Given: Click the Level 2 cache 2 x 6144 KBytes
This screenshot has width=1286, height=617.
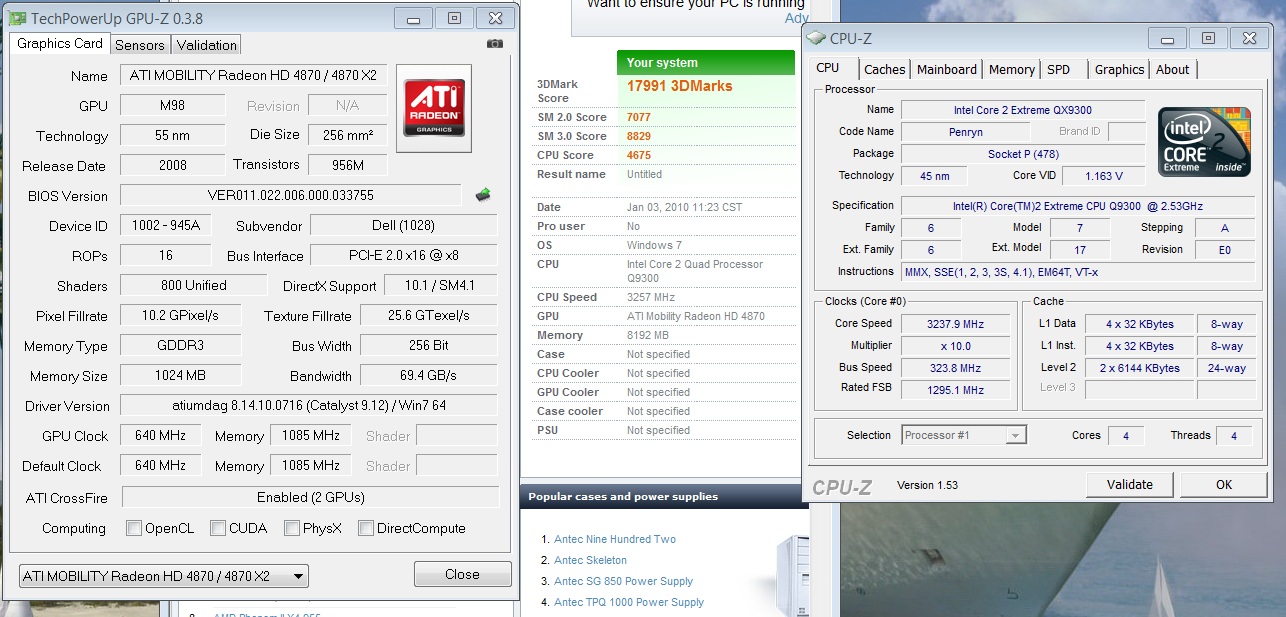Looking at the screenshot, I should pyautogui.click(x=1141, y=368).
